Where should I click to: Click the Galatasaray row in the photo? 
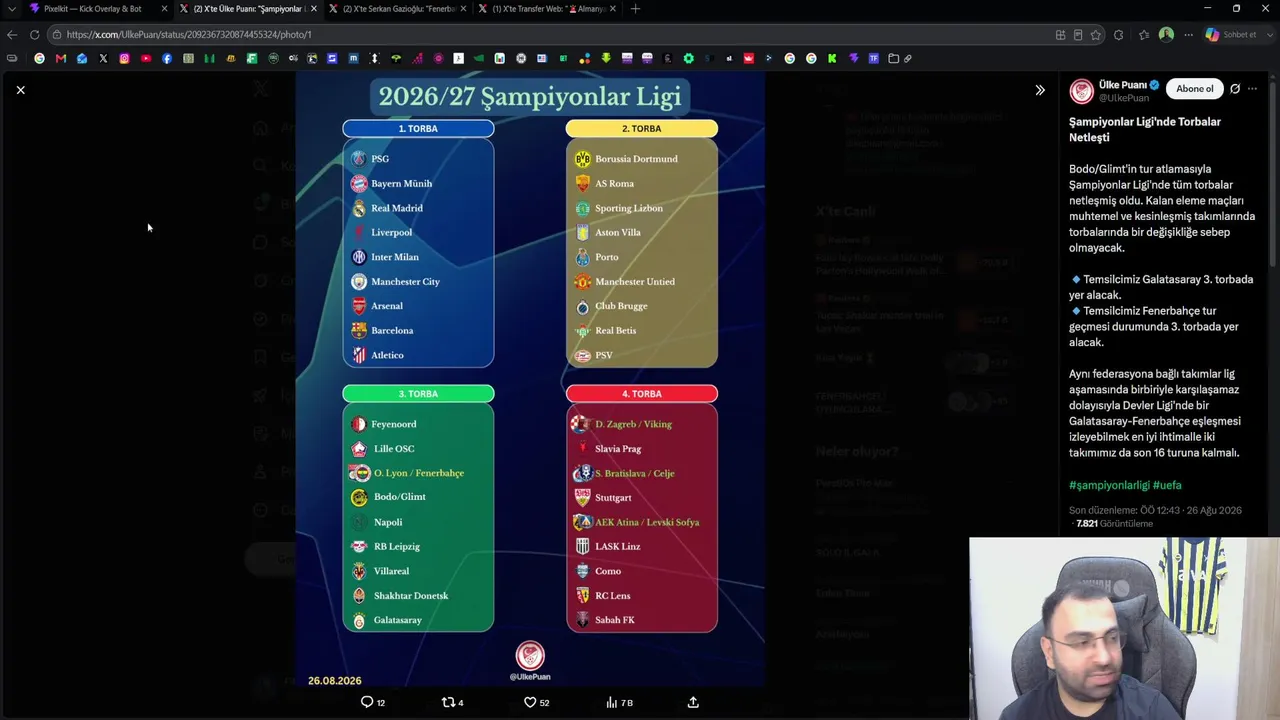tap(387, 620)
